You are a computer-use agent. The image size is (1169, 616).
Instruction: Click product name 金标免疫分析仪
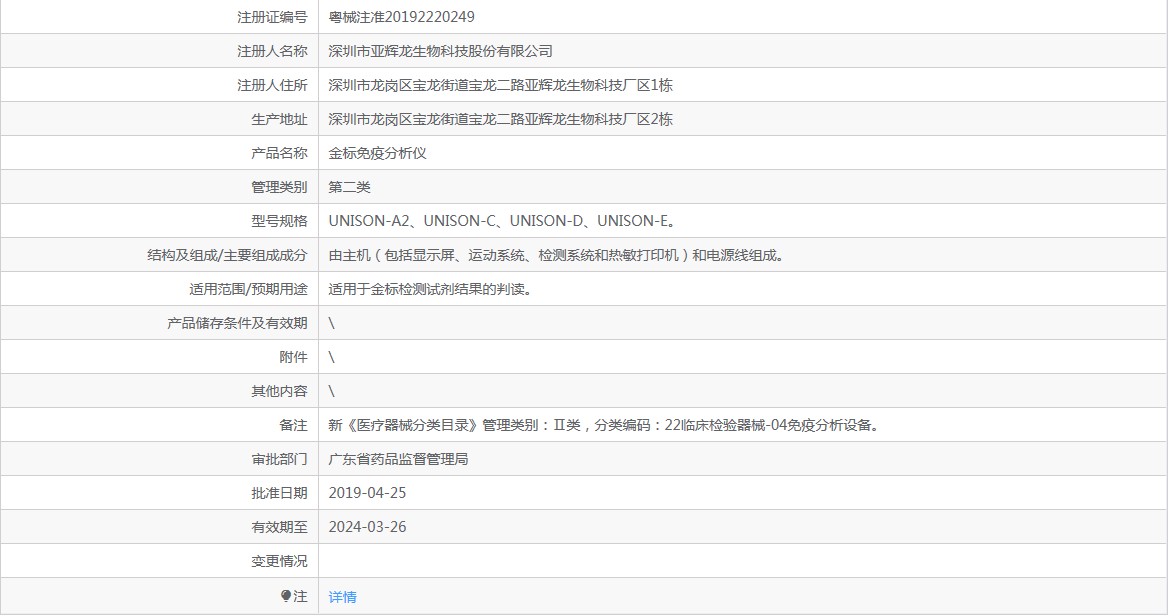(x=377, y=153)
